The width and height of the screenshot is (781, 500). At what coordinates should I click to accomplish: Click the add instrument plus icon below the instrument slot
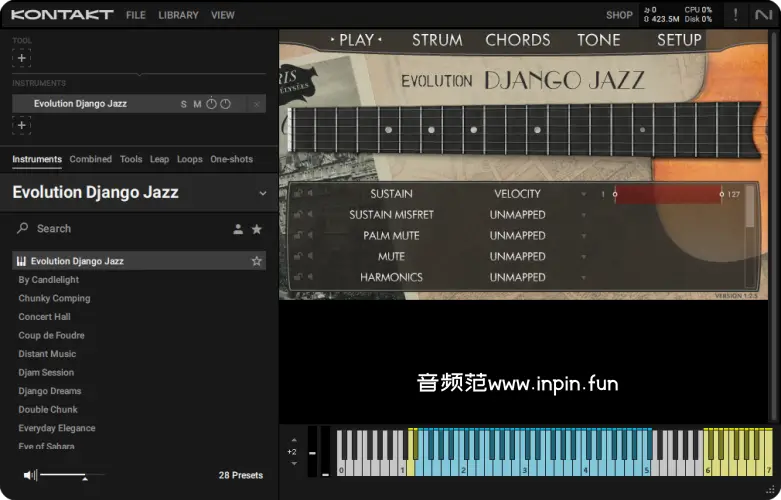[22, 125]
